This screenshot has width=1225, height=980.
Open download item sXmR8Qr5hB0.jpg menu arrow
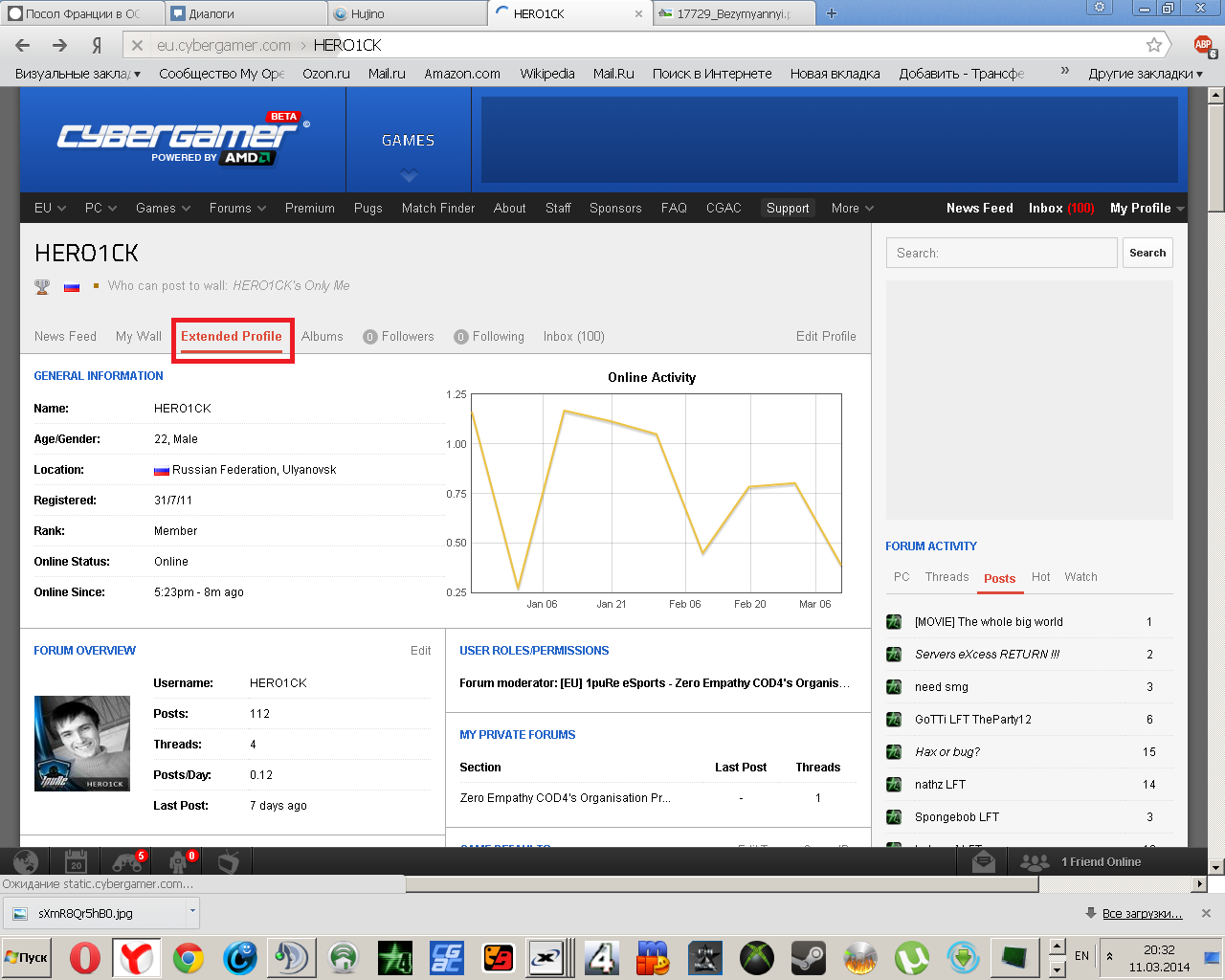192,912
